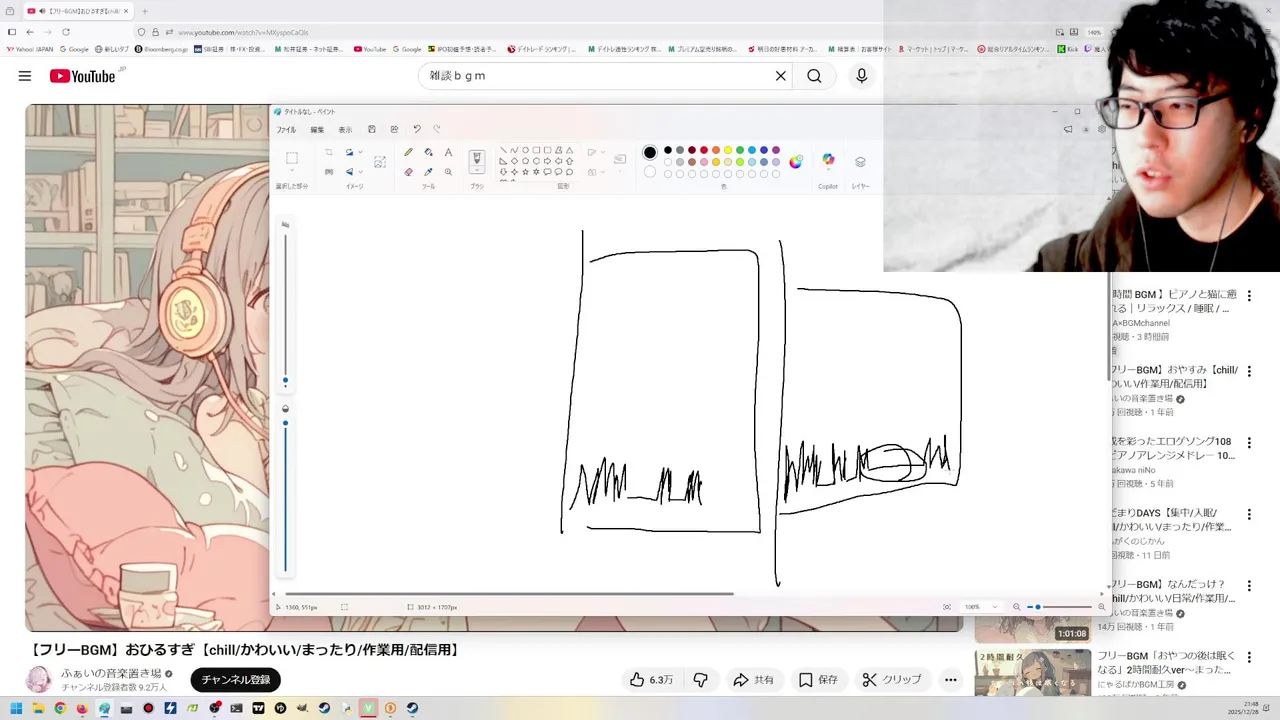
Task: Click the rectangular selection tool in Paint
Action: click(292, 157)
